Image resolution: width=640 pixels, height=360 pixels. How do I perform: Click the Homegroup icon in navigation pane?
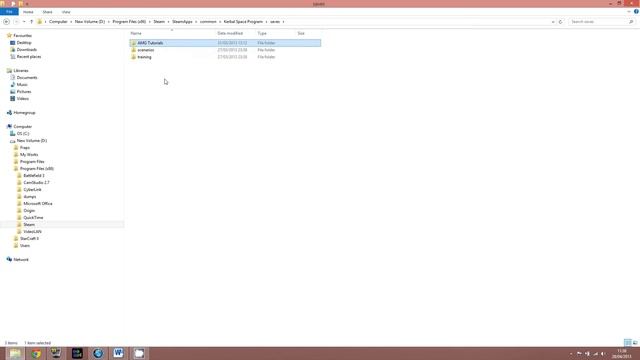click(x=9, y=113)
